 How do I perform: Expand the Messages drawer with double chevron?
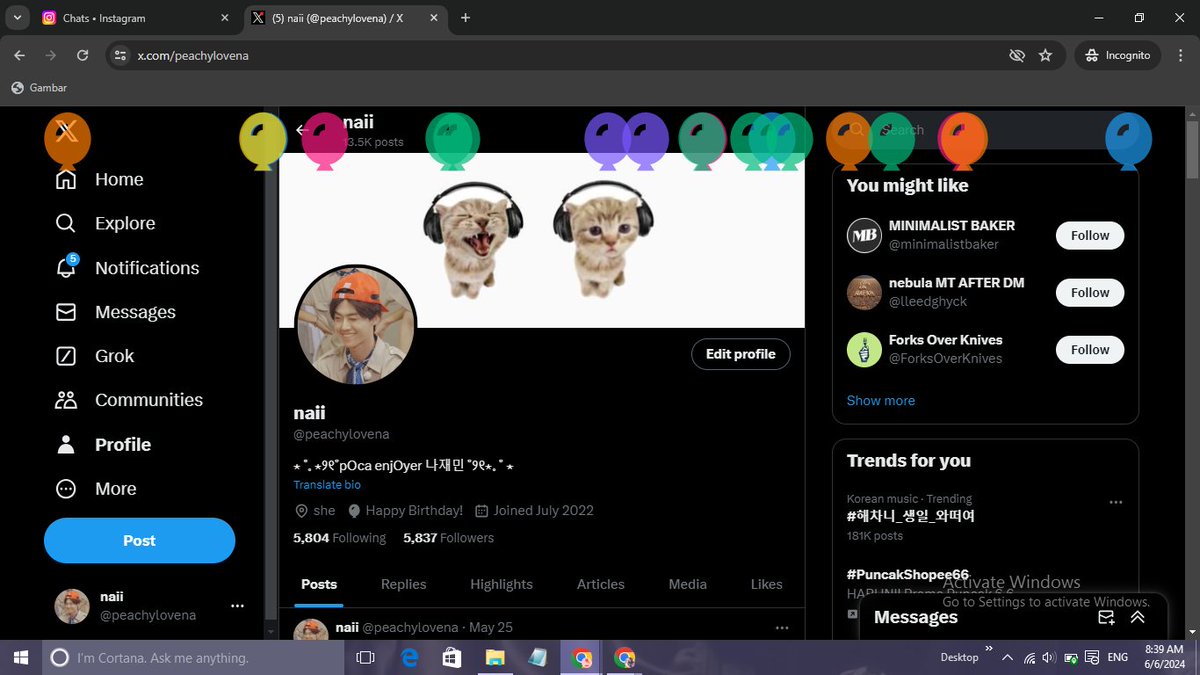(1137, 617)
